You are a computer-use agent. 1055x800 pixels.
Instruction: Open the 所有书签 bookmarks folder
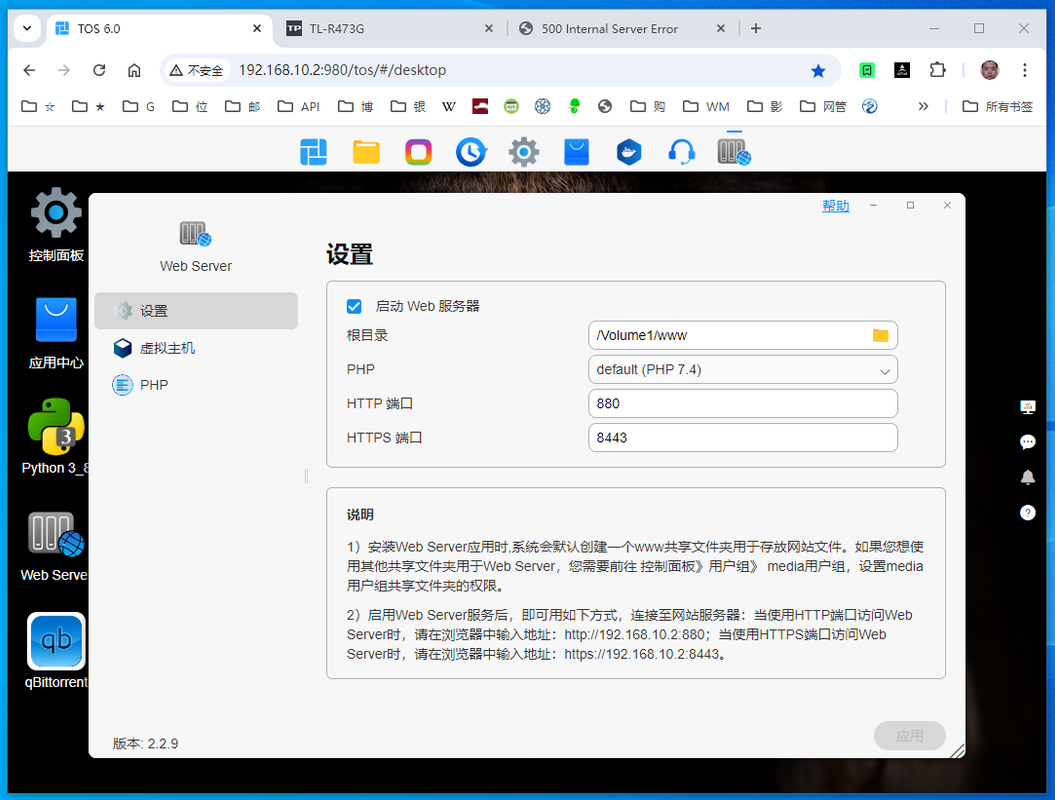[997, 106]
